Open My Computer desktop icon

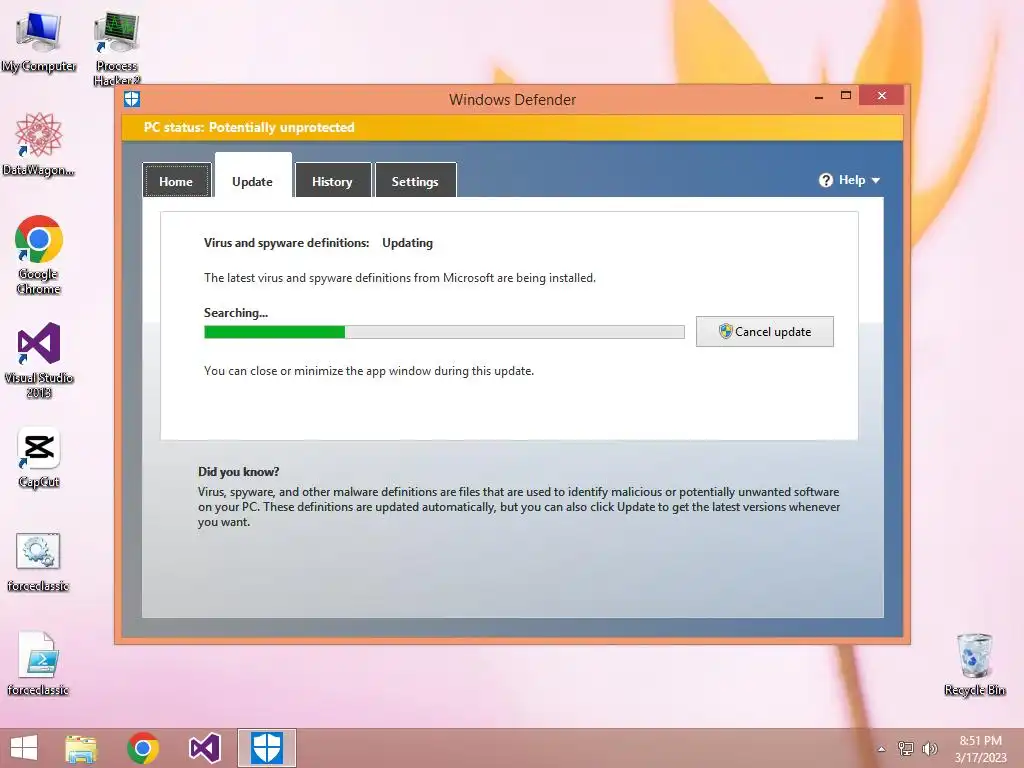39,40
